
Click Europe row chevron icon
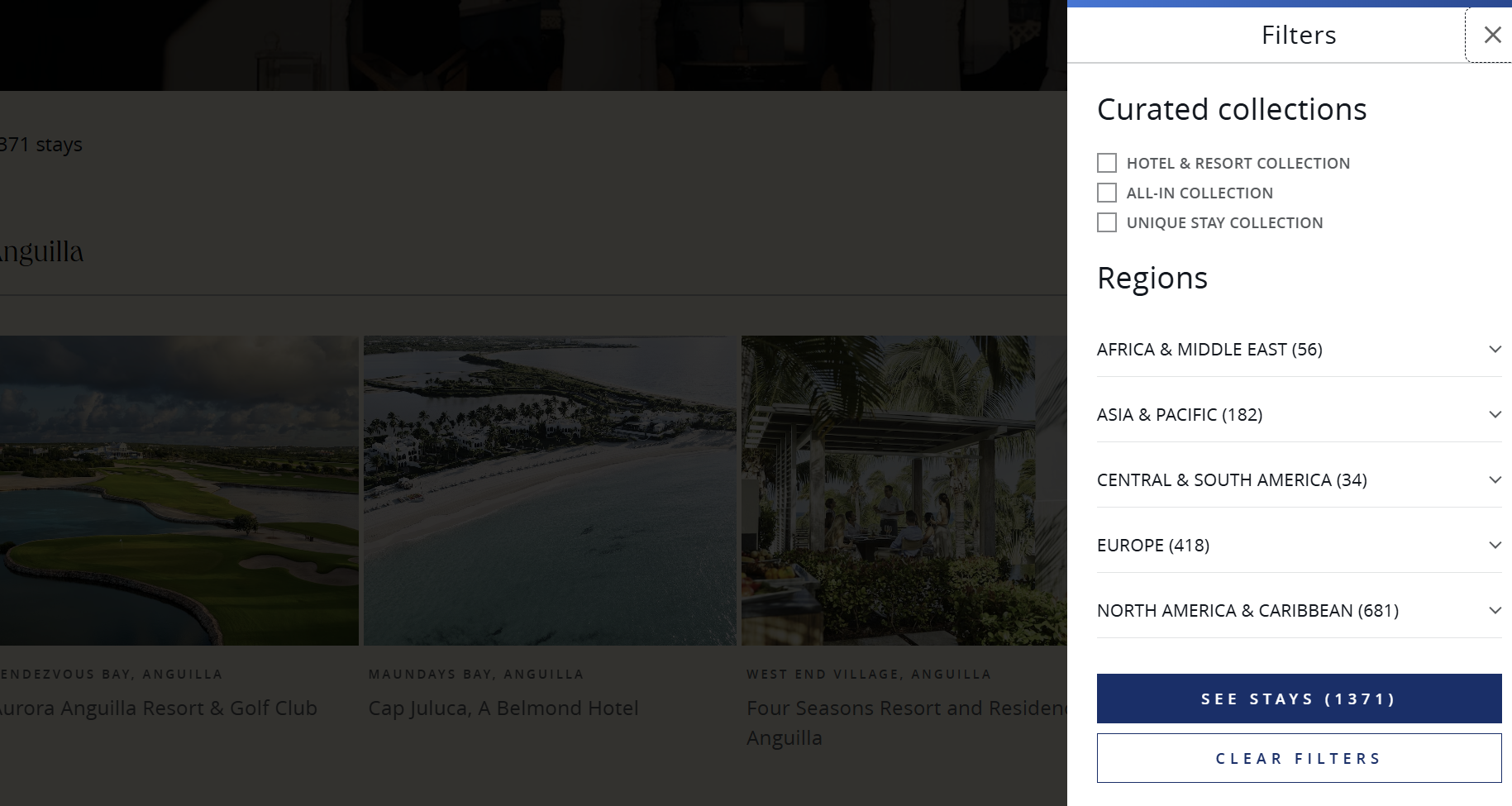(x=1495, y=545)
